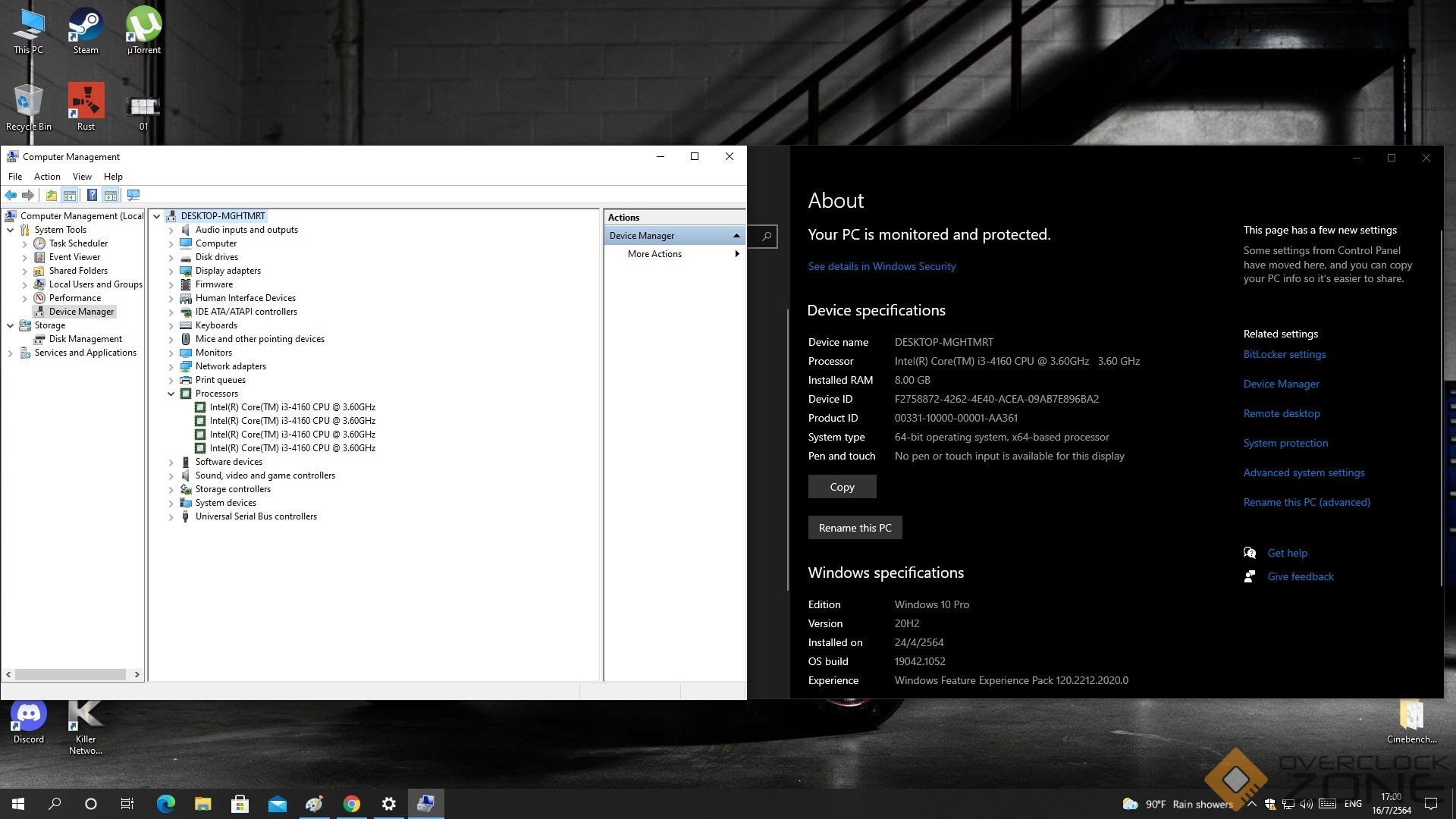Open BitLocker settings link
Viewport: 1456px width, 819px height.
[1284, 354]
